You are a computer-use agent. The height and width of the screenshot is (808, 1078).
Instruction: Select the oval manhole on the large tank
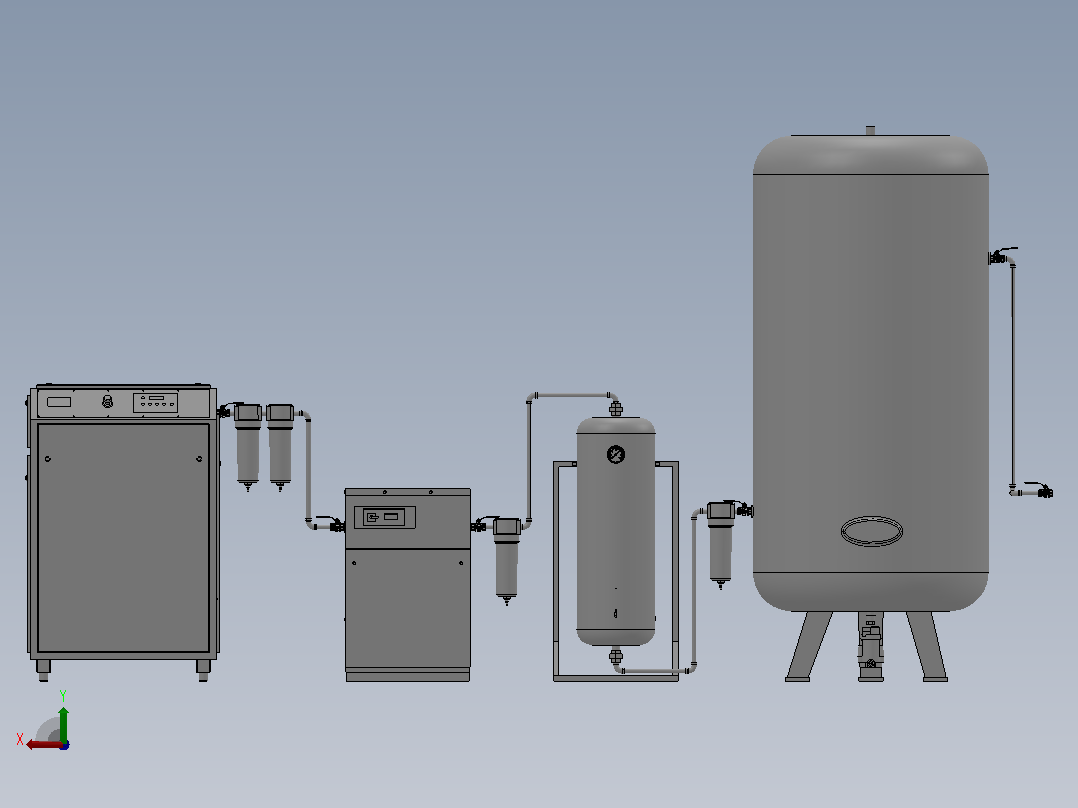click(x=872, y=531)
